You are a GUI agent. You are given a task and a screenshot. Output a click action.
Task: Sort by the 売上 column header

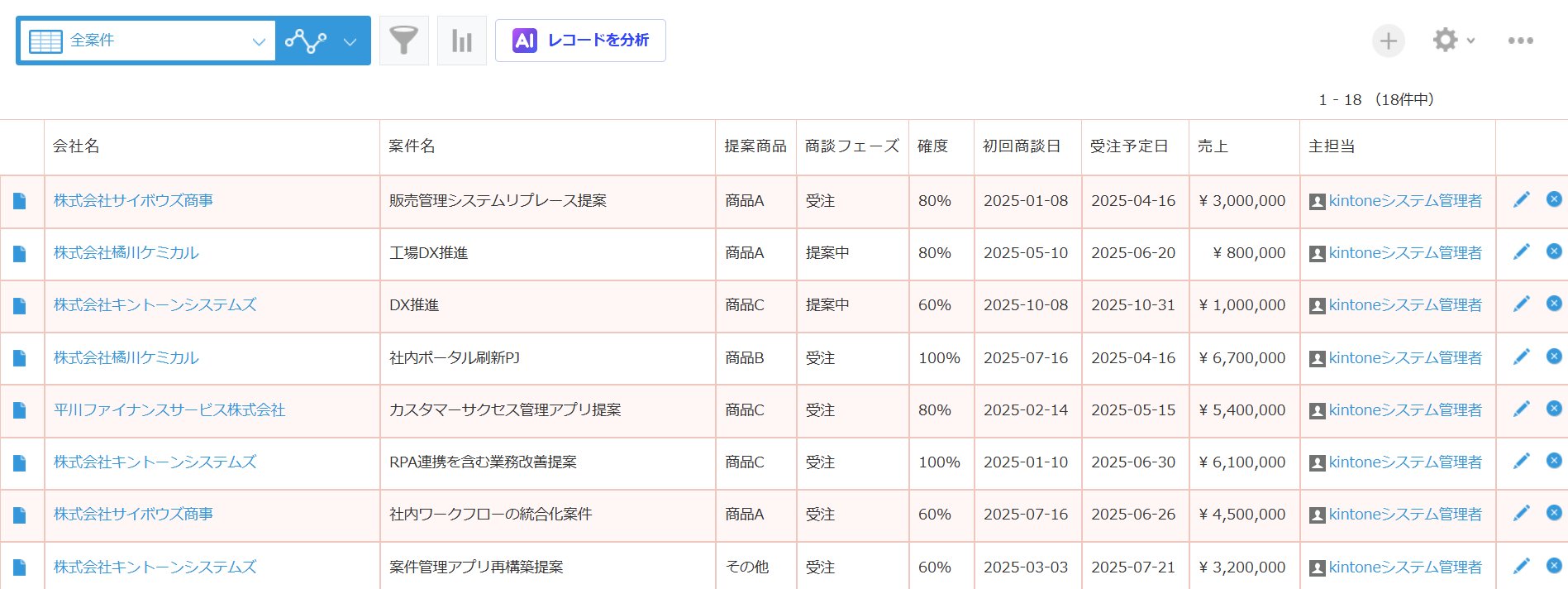point(1213,146)
